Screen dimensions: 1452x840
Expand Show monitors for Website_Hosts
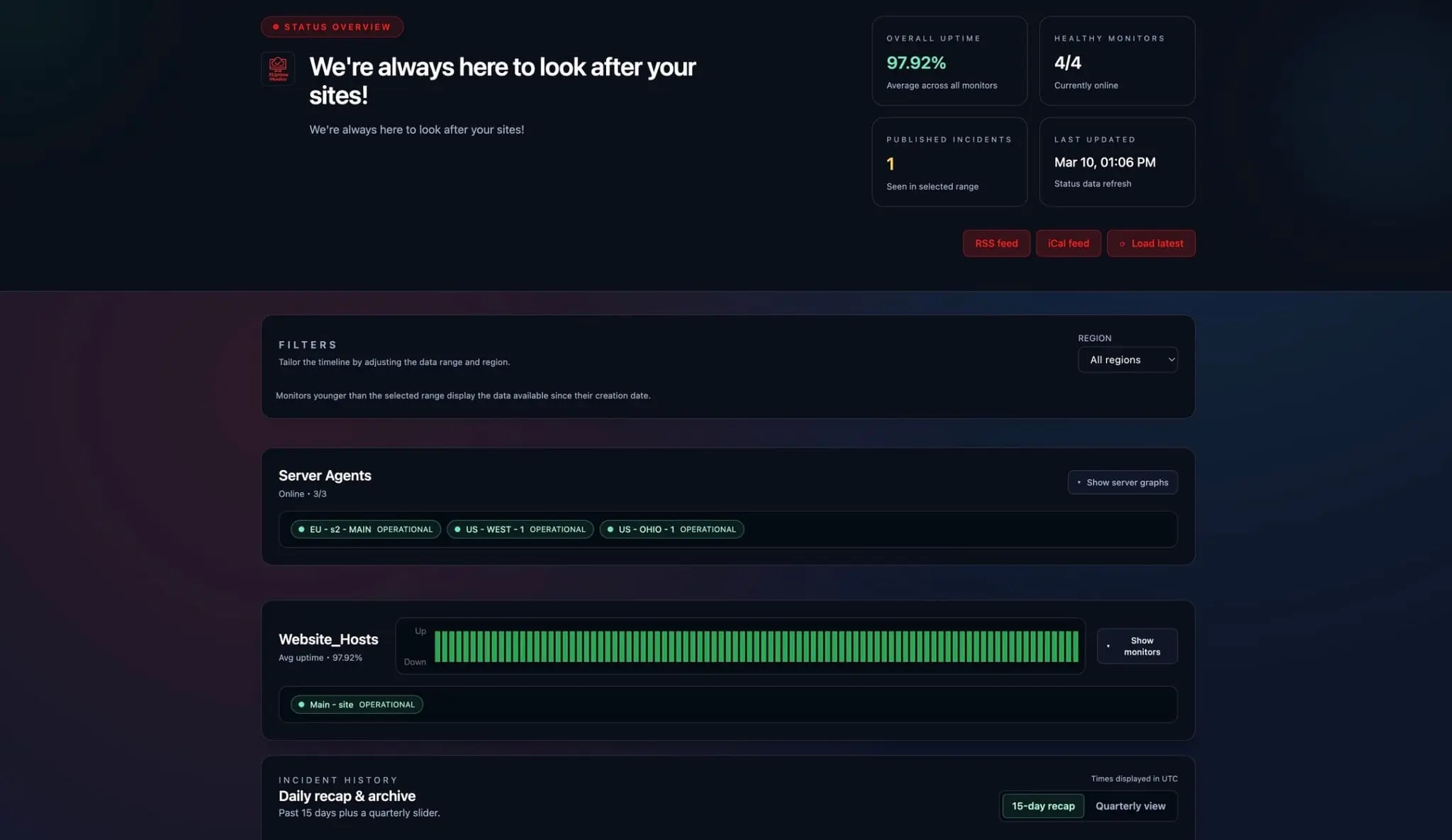pyautogui.click(x=1137, y=646)
